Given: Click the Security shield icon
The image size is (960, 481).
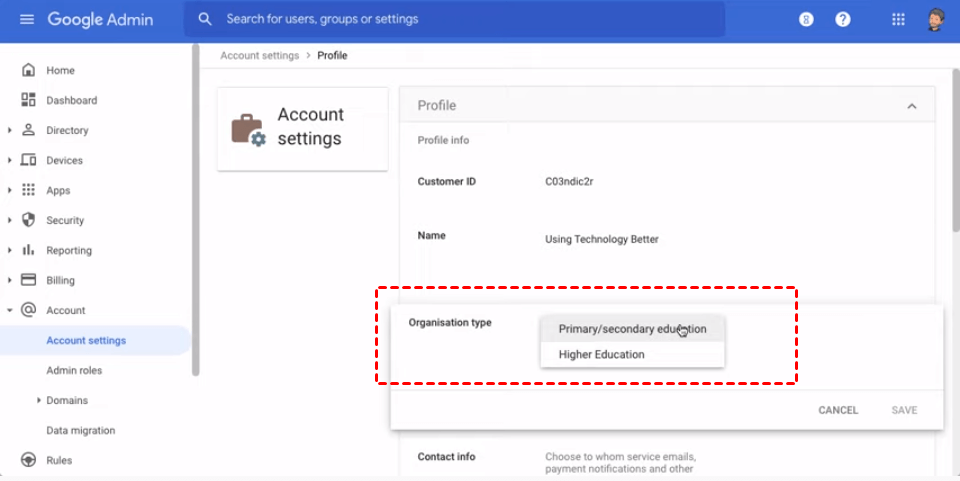Looking at the screenshot, I should [x=28, y=220].
